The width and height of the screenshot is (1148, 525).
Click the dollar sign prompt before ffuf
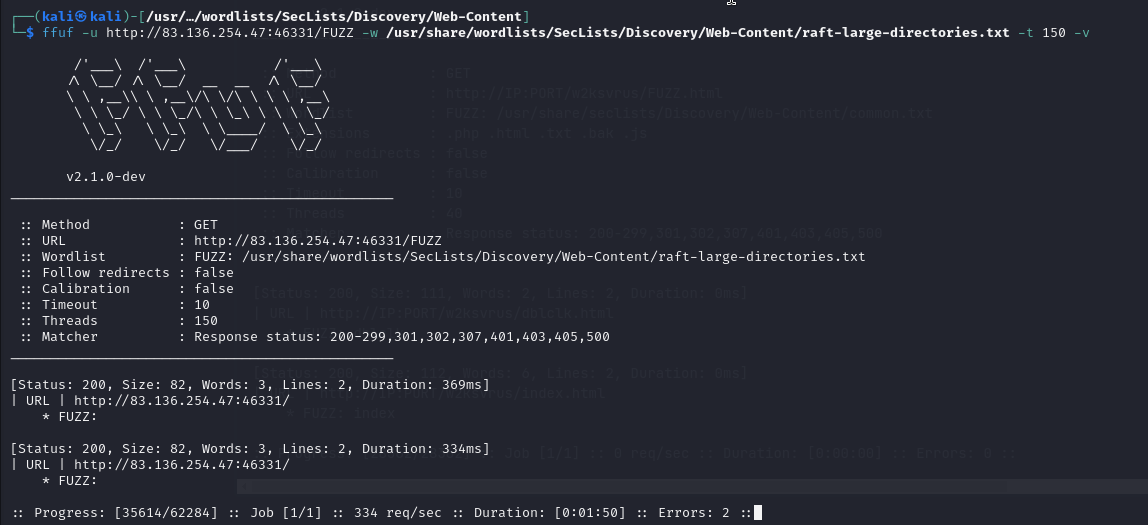pyautogui.click(x=29, y=32)
